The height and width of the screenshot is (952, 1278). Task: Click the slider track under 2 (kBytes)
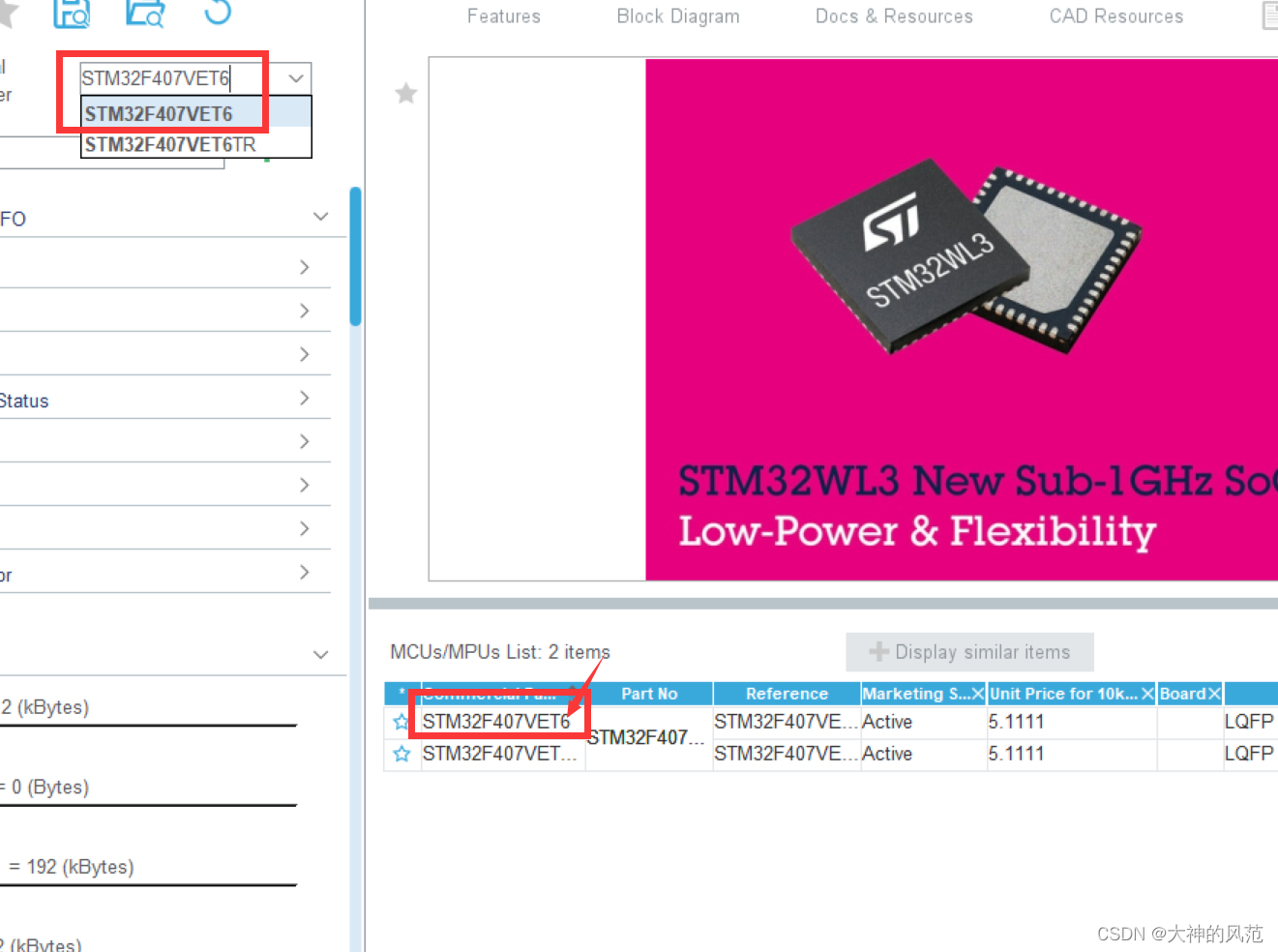tap(148, 726)
